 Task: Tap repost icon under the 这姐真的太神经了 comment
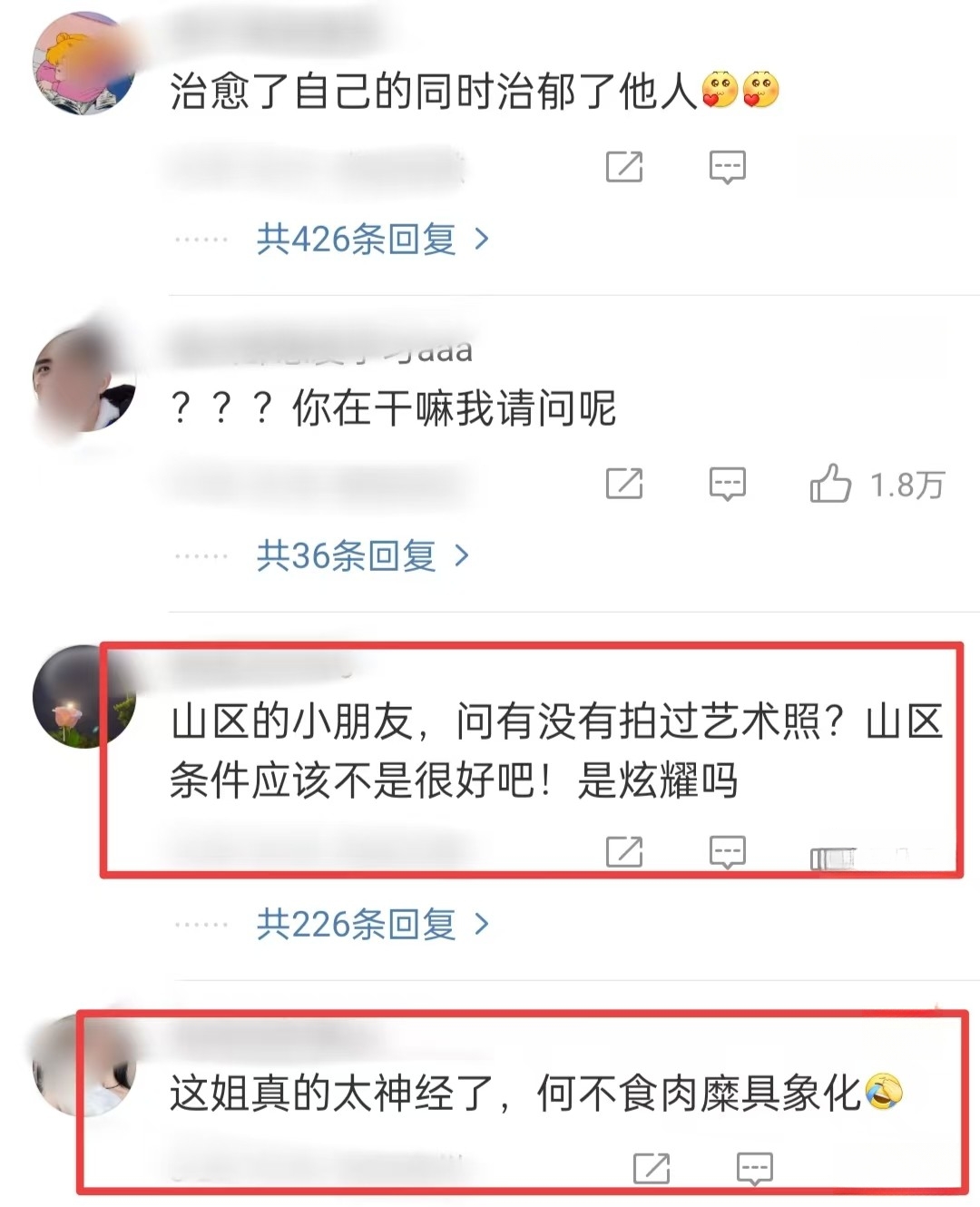652,1168
